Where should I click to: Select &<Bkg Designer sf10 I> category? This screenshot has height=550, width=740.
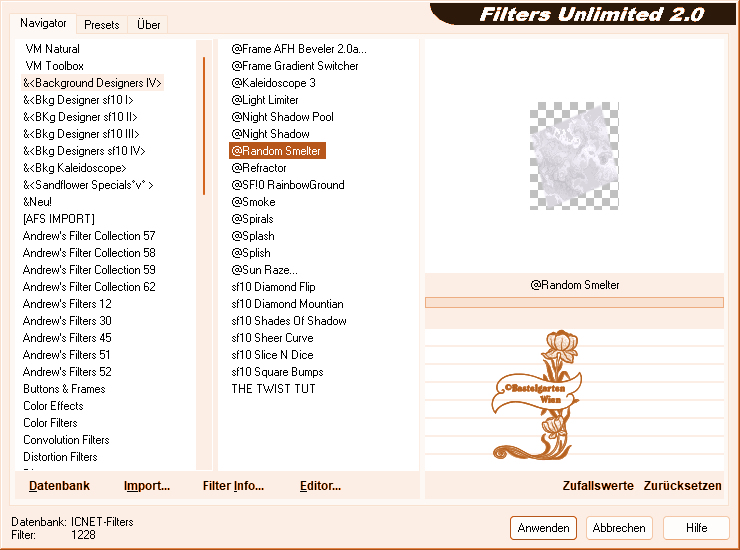tap(78, 100)
